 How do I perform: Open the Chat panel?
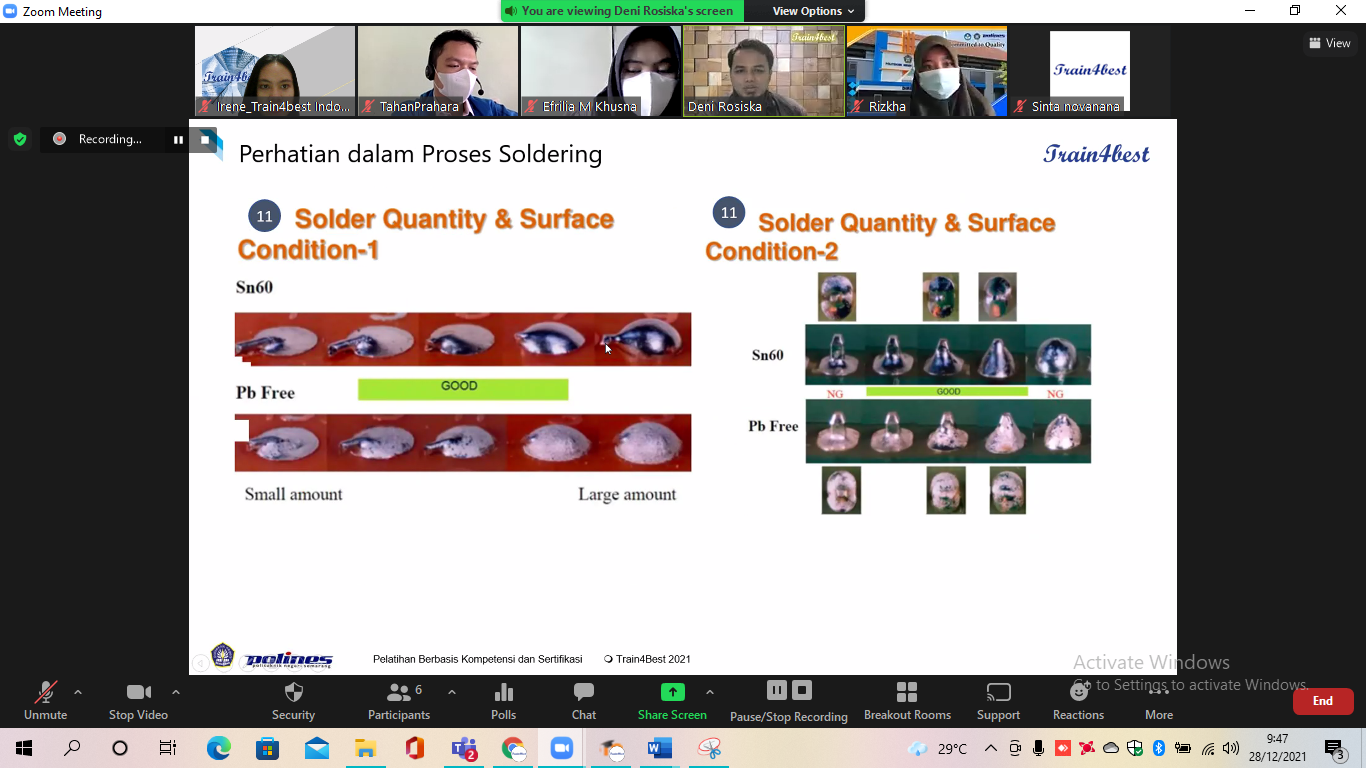coord(584,693)
